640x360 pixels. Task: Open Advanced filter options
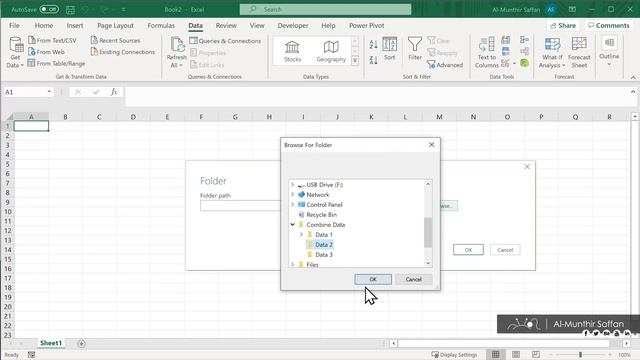coord(445,65)
